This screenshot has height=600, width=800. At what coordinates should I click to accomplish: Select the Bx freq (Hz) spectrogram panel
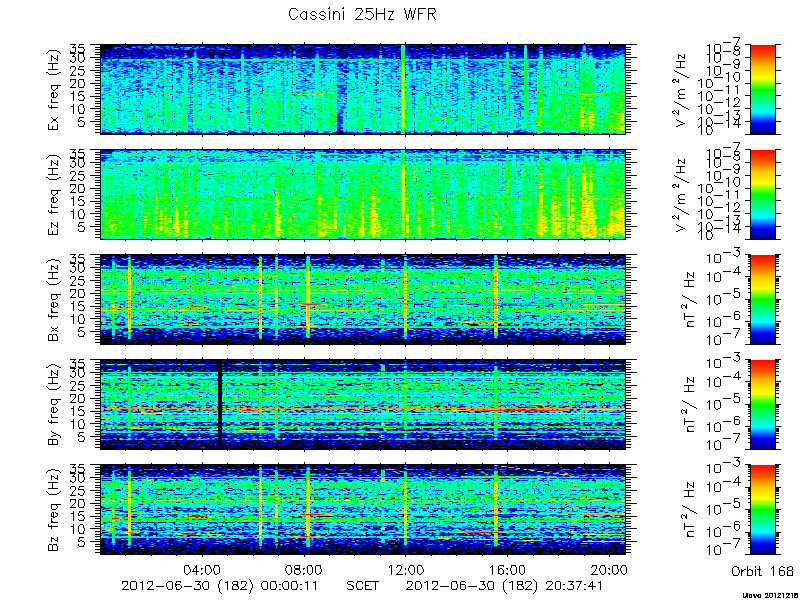(362, 299)
